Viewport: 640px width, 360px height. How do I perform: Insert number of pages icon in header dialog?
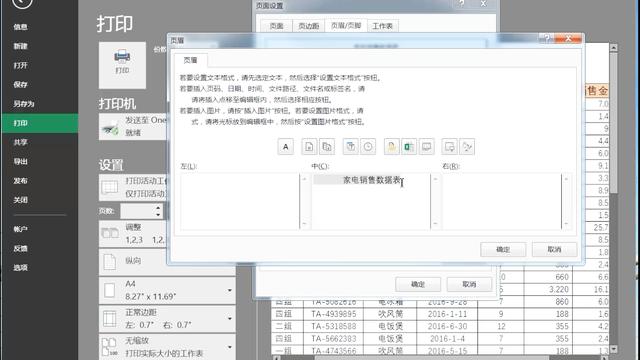click(327, 147)
